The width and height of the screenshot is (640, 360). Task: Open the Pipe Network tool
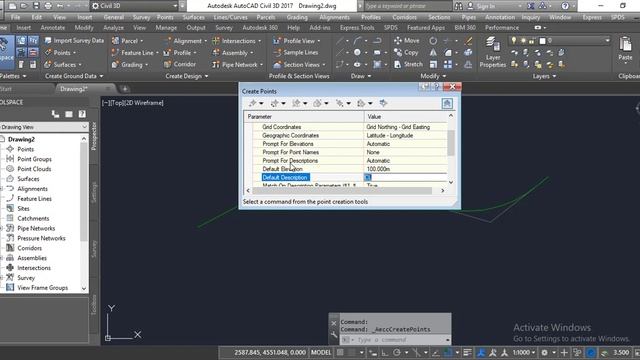click(238, 64)
